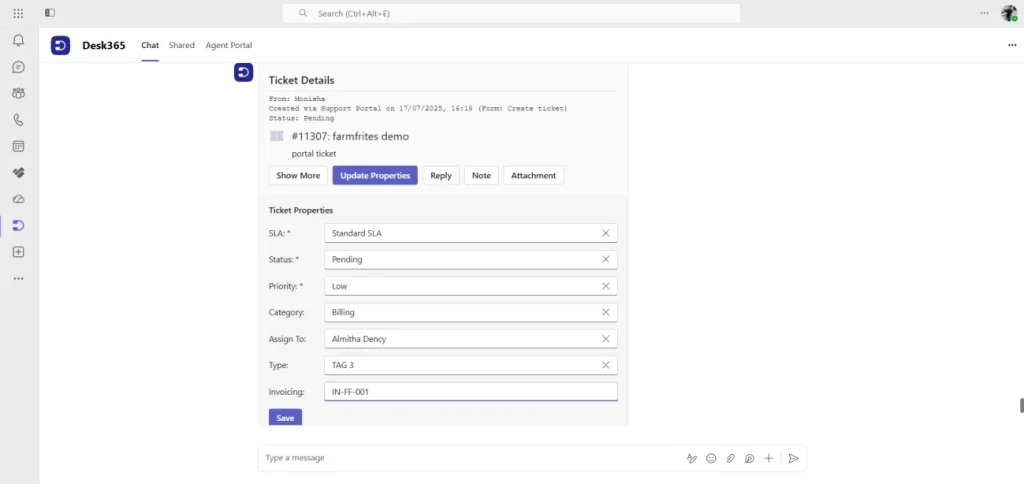Clear the Standard SLA value
Screen dimensions: 1024x484
pos(605,233)
